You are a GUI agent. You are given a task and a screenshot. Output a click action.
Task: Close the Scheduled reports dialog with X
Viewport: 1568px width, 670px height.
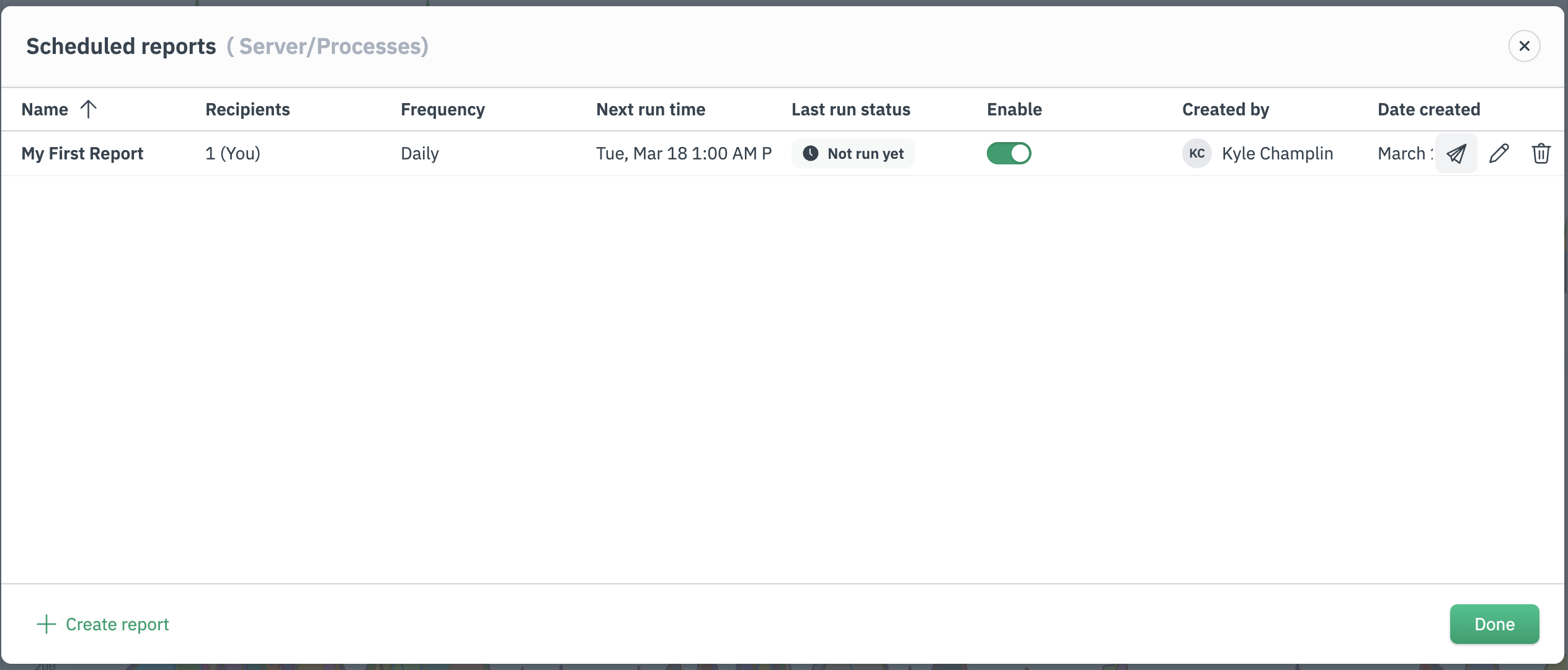click(1524, 46)
